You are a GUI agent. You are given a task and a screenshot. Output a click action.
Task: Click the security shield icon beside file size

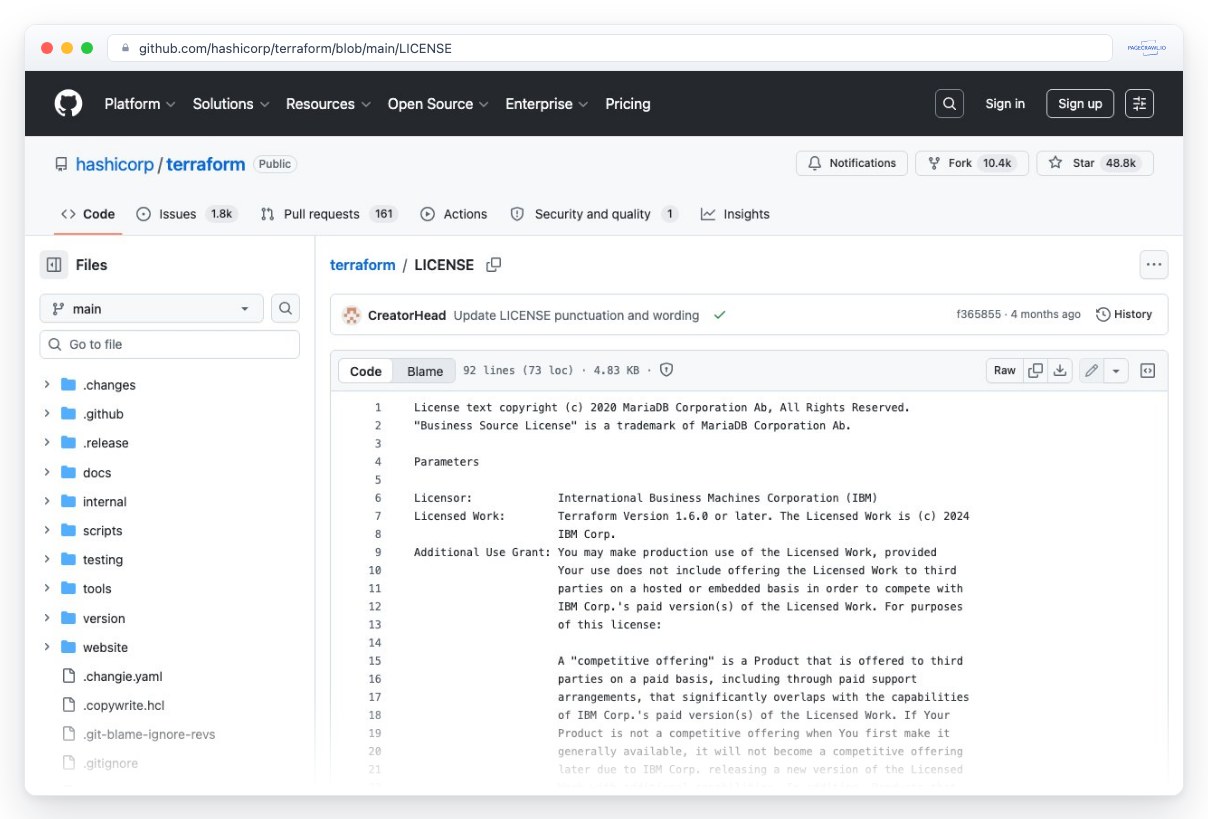(x=667, y=370)
